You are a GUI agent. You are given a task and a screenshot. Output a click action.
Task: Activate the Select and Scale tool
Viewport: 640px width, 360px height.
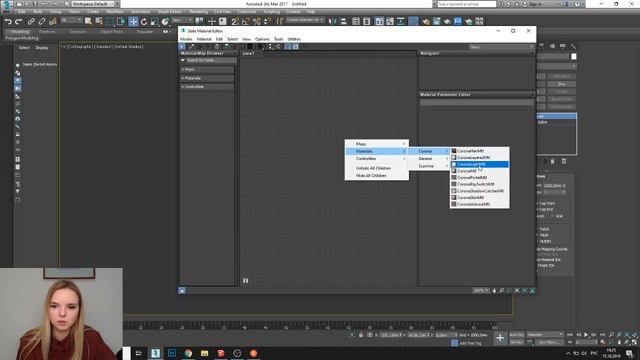coord(154,21)
